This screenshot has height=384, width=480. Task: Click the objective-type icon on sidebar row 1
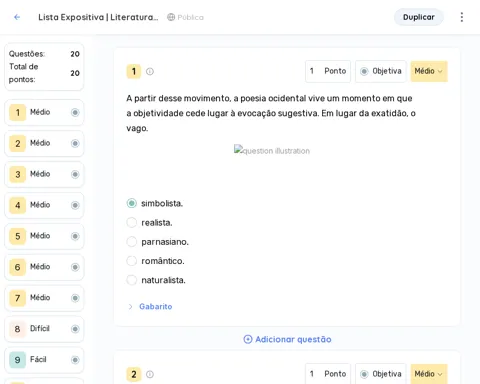pos(75,112)
